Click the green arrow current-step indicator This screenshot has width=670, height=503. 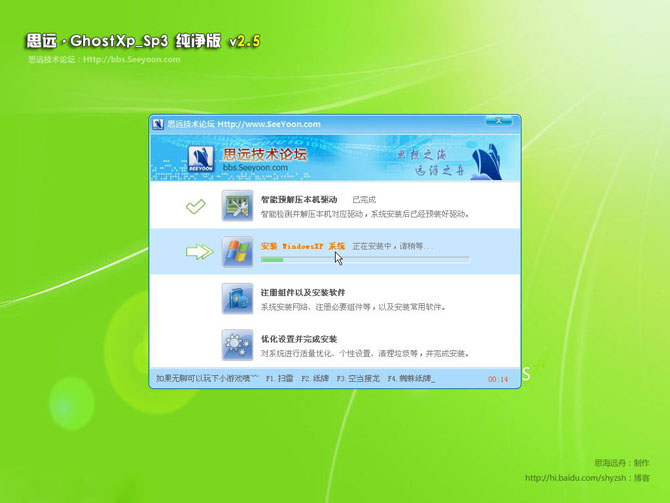pyautogui.click(x=200, y=252)
